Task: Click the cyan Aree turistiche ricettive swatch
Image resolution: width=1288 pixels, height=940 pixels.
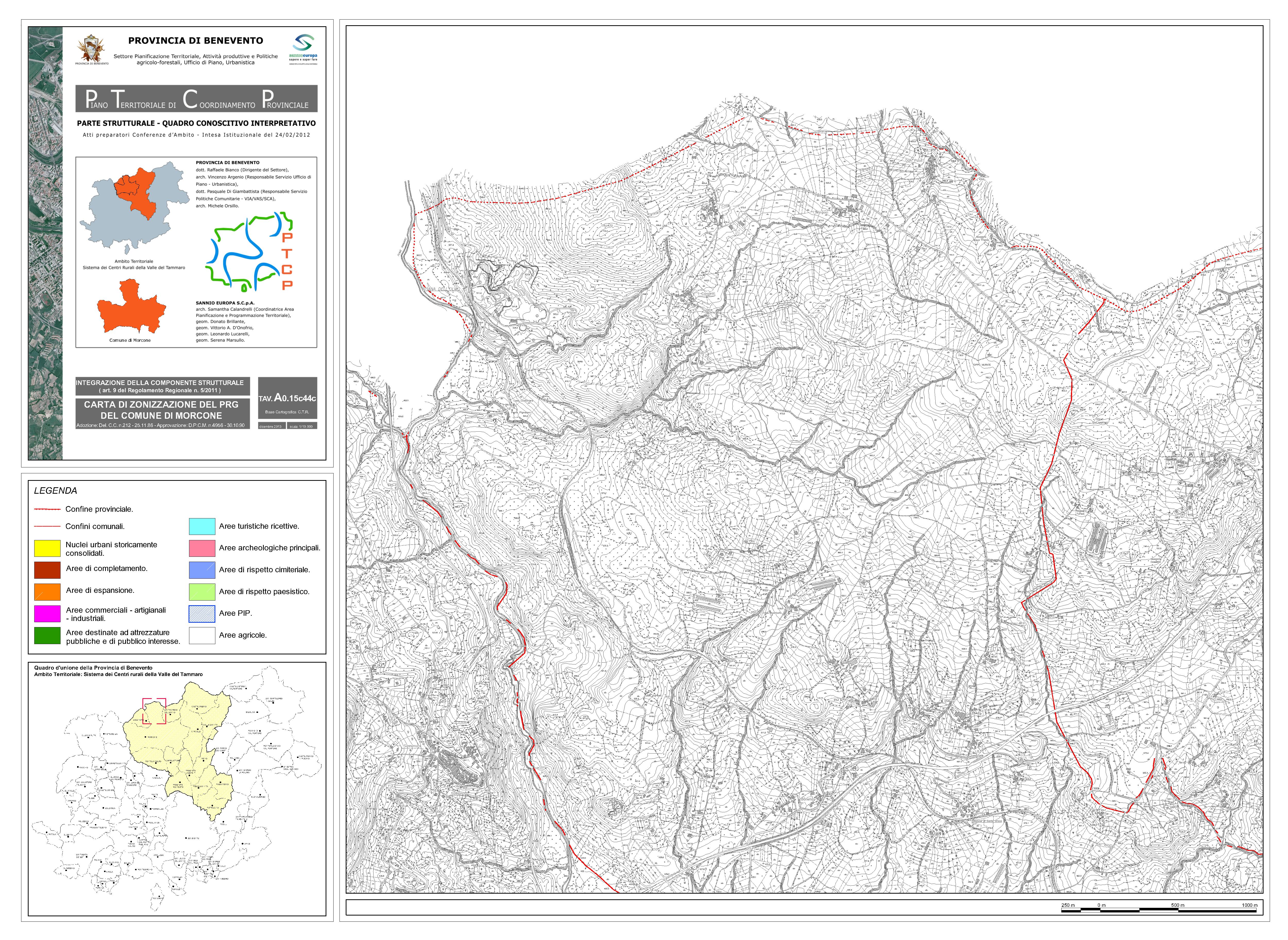Action: (201, 526)
